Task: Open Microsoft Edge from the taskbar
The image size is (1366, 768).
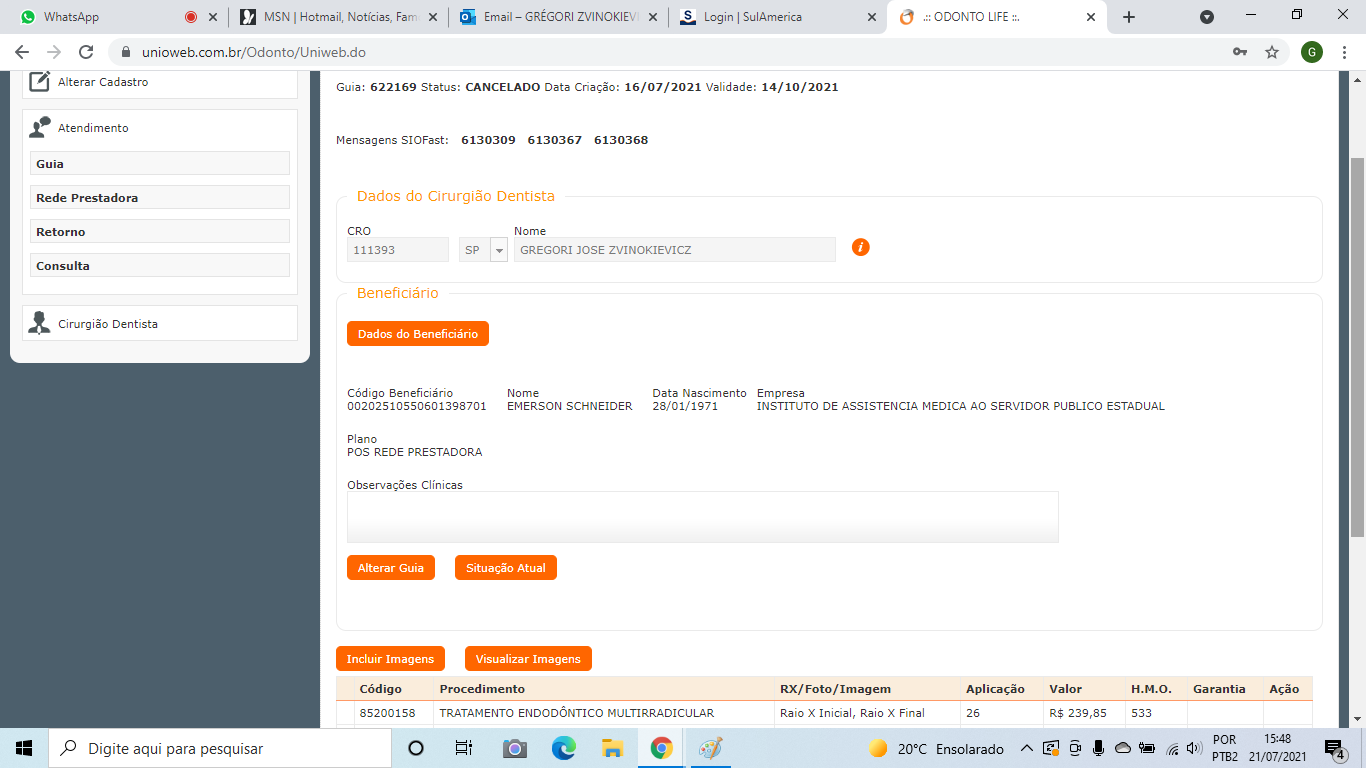Action: pyautogui.click(x=564, y=748)
